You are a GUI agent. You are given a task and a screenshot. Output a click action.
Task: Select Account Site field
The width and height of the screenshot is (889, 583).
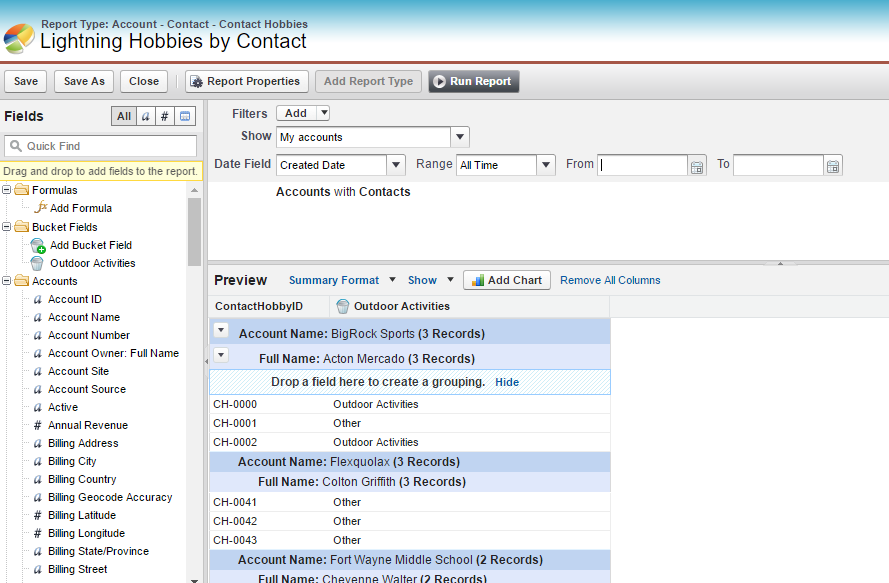(78, 371)
